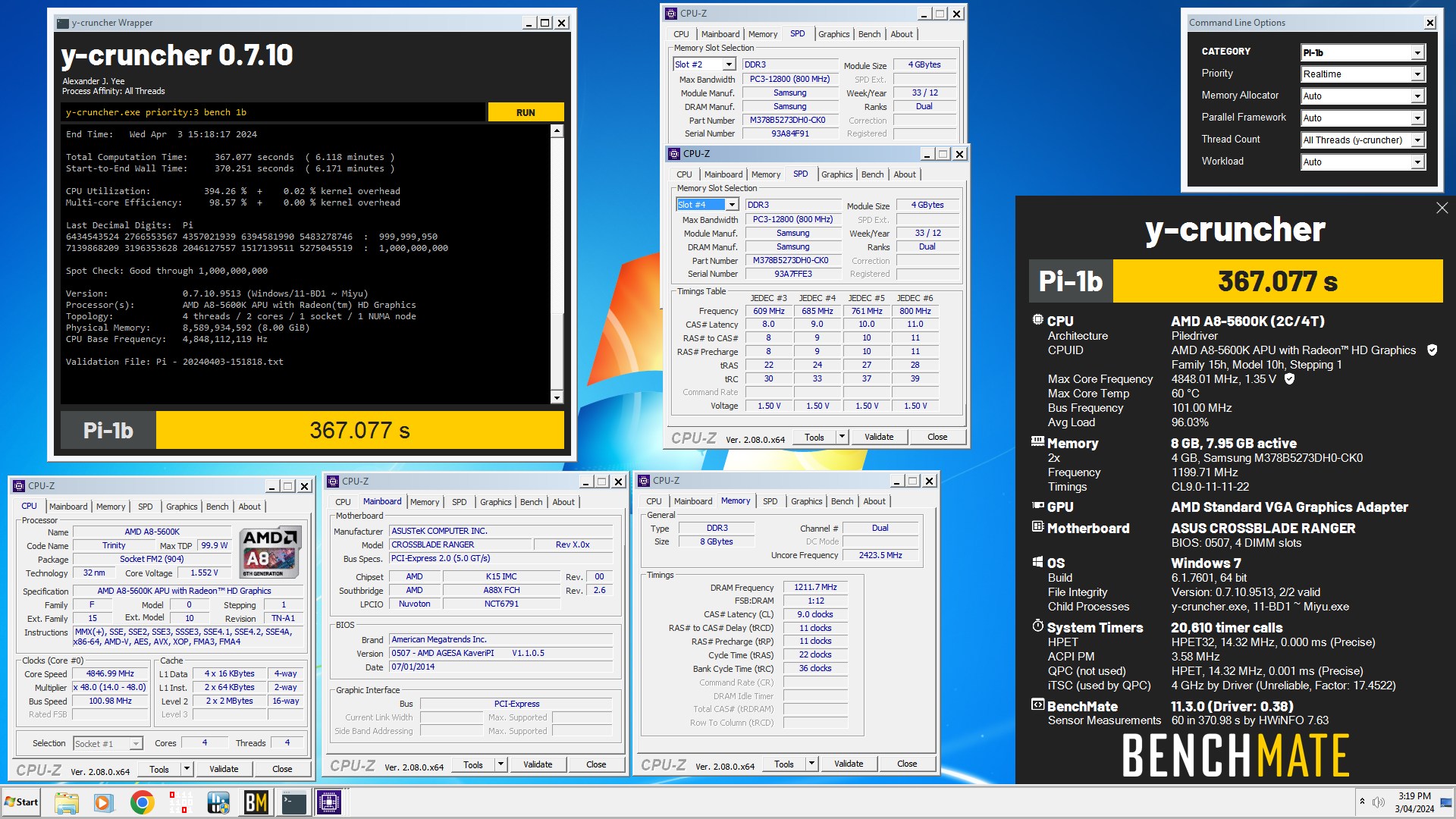Click the System Timers stopwatch icon
The width and height of the screenshot is (1456, 819).
(x=1037, y=626)
